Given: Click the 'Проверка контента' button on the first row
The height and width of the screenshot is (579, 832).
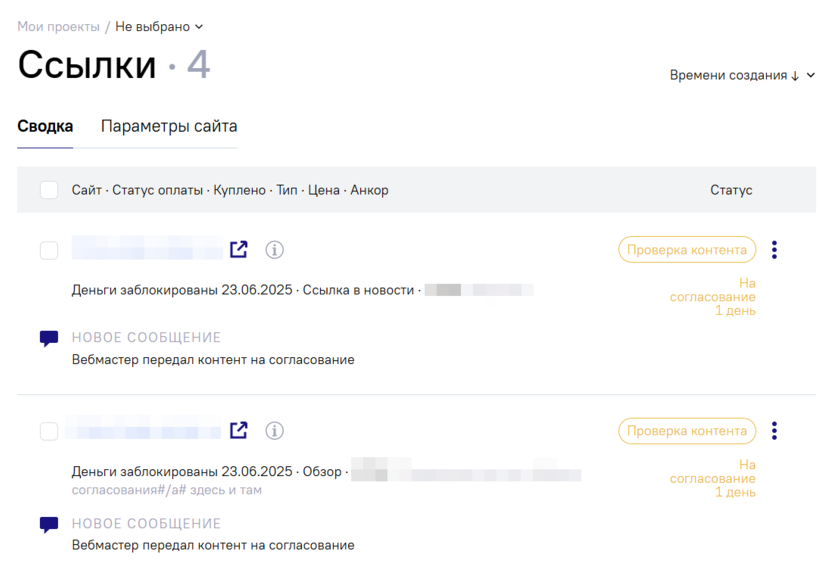Looking at the screenshot, I should click(687, 249).
